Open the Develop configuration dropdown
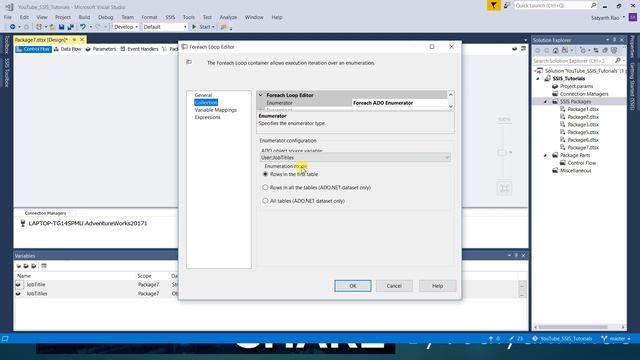The image size is (640, 360). click(126, 27)
